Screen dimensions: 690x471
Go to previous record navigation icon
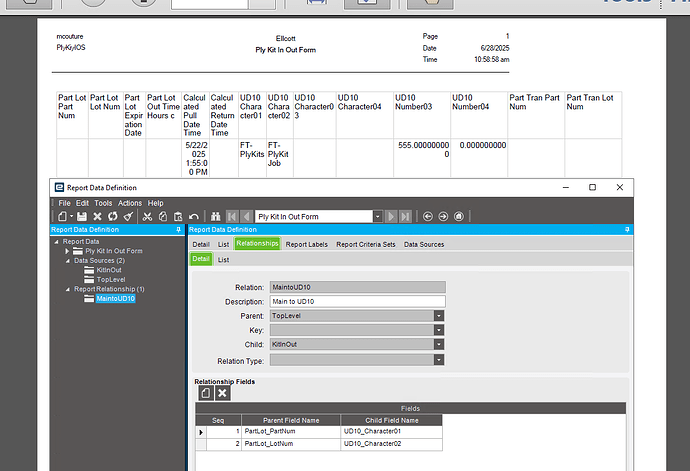coord(246,216)
